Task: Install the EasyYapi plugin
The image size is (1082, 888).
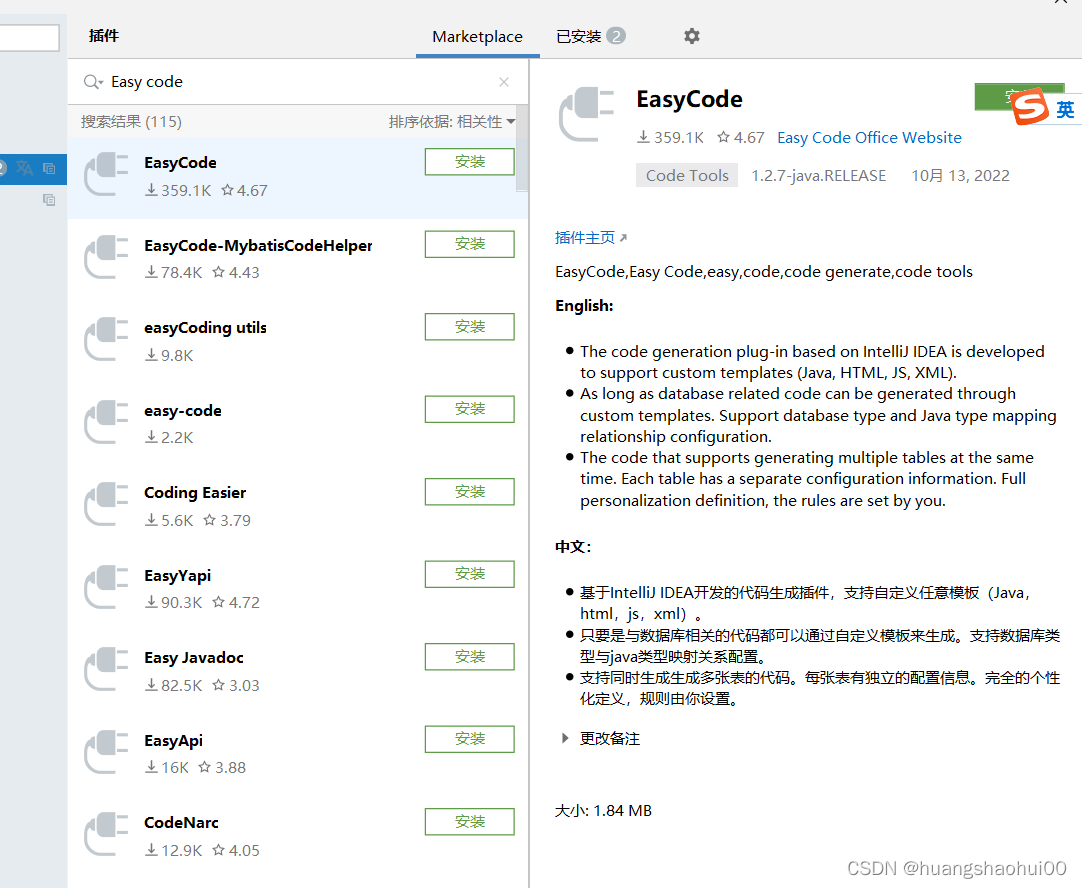Action: tap(469, 573)
